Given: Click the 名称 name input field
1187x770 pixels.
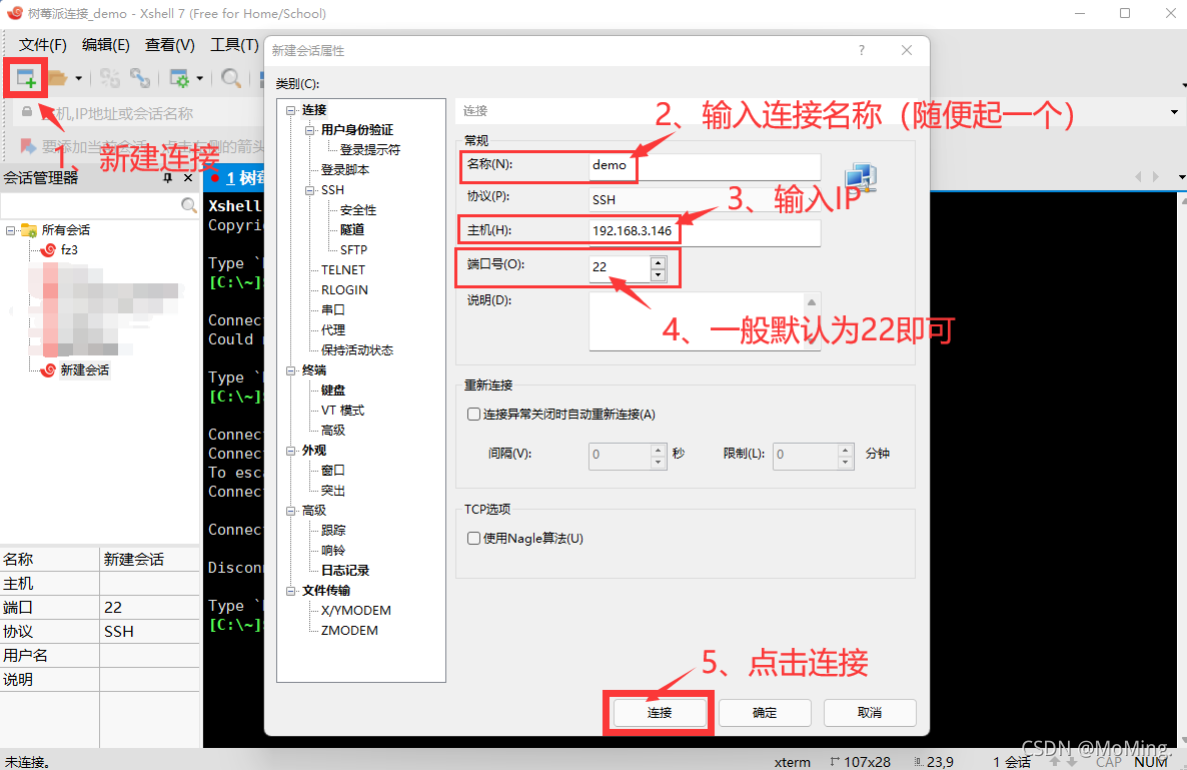Looking at the screenshot, I should 705,166.
